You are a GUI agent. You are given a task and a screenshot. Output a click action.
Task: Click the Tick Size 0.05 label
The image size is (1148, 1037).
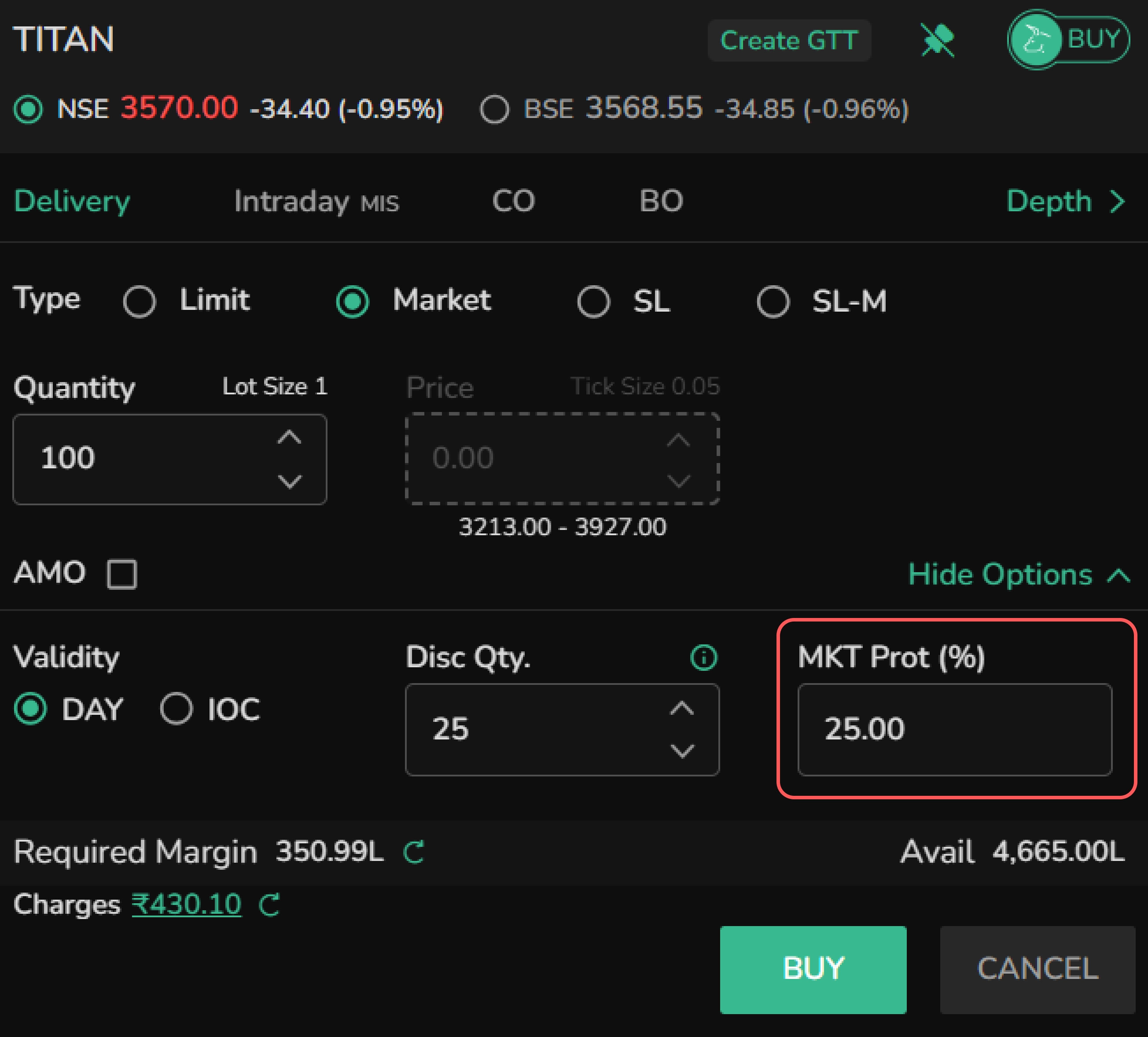pyautogui.click(x=645, y=386)
